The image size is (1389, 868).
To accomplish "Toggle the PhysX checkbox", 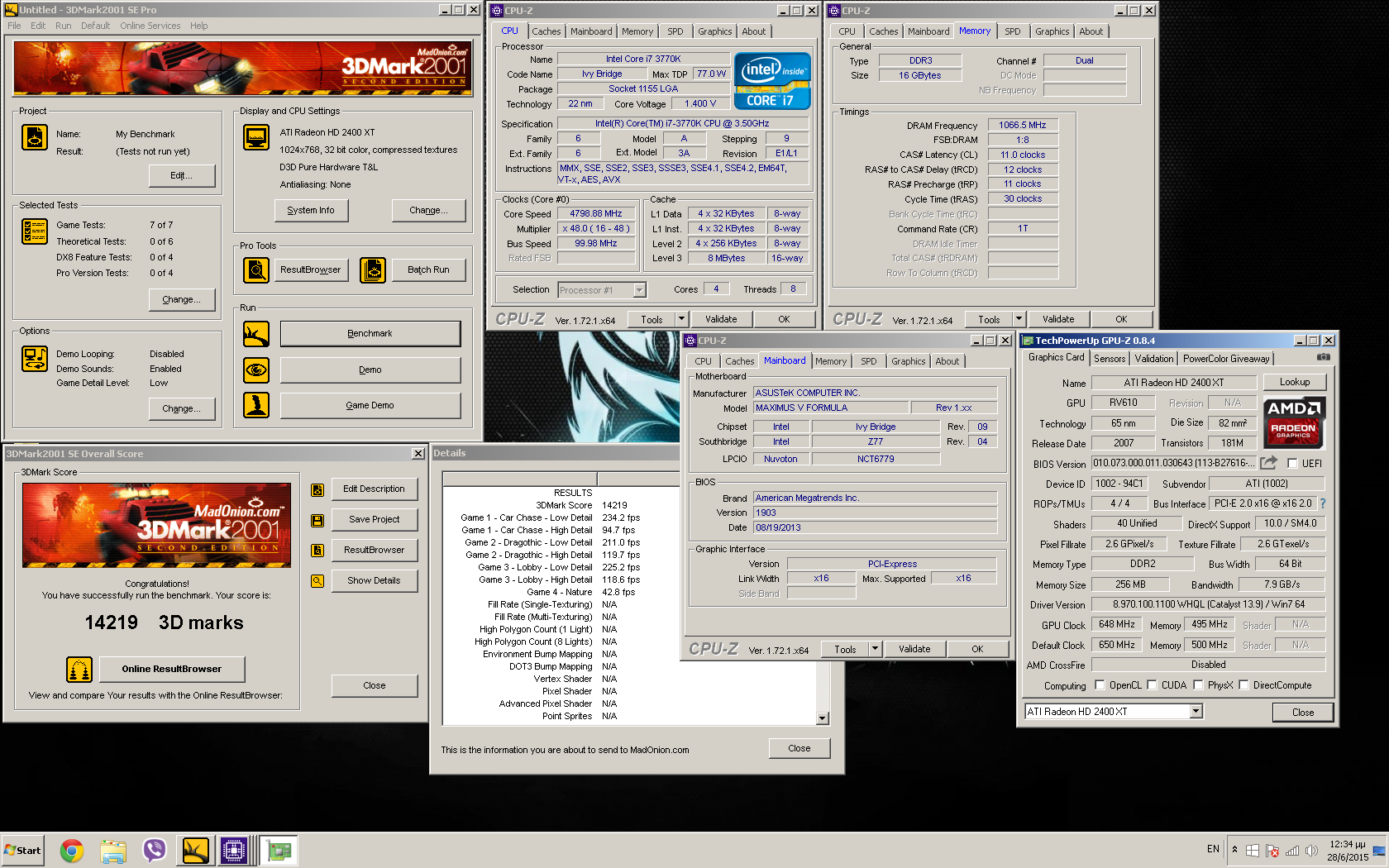I will (1197, 684).
